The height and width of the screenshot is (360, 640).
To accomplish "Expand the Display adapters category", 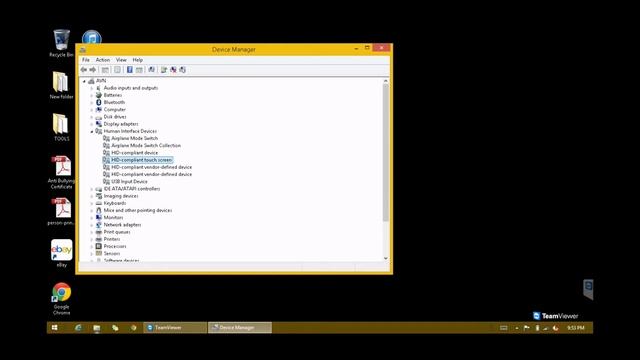I will 92,124.
